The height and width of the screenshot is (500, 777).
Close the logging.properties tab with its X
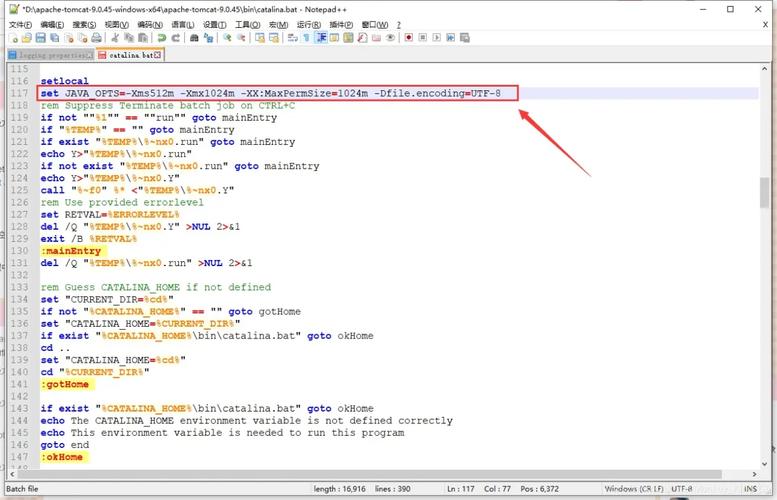click(90, 55)
